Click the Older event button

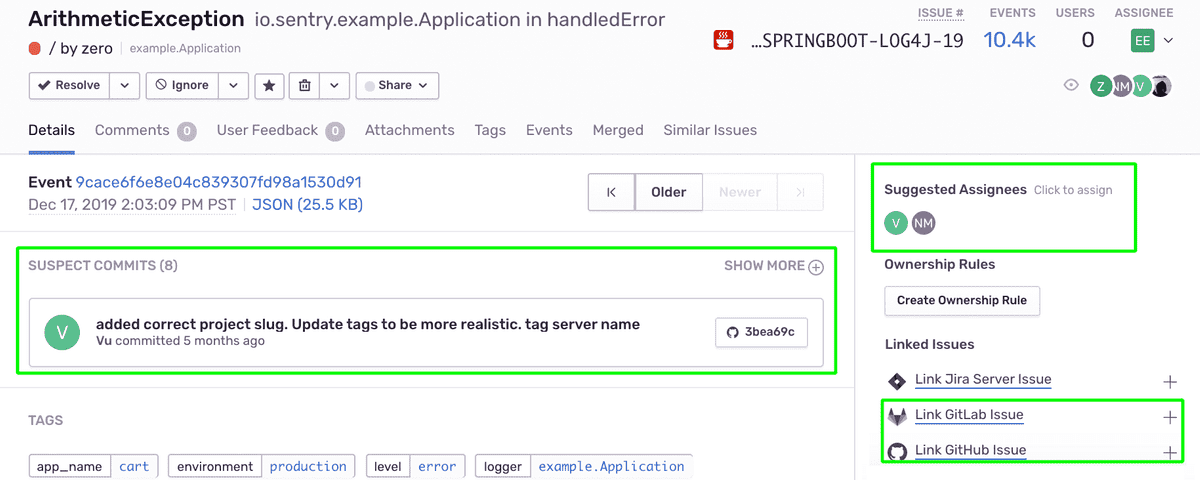tap(669, 192)
